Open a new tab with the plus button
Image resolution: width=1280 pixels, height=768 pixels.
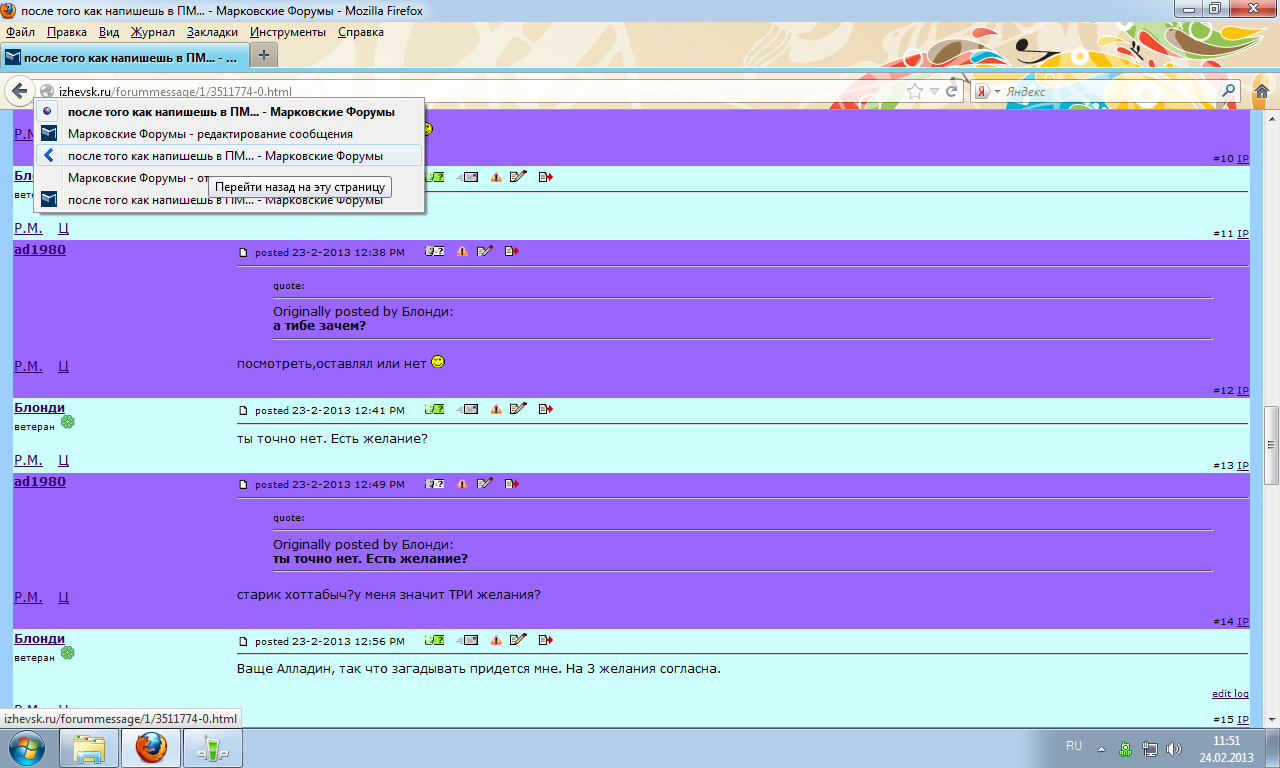click(263, 55)
